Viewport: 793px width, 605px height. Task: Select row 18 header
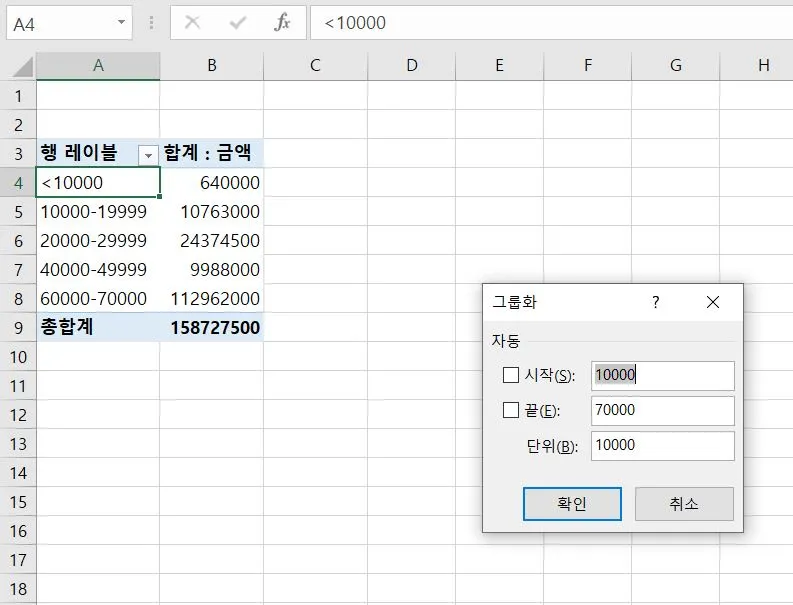(x=18, y=589)
